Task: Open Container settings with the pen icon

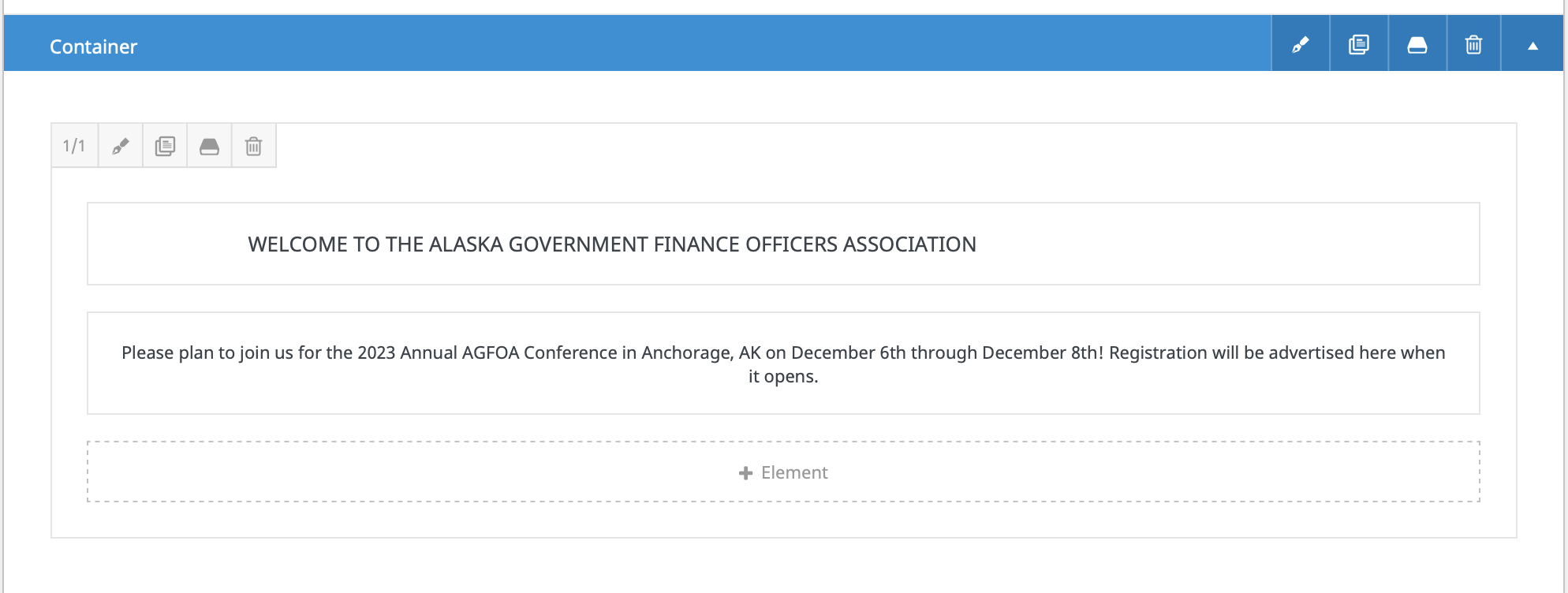Action: pyautogui.click(x=1301, y=45)
